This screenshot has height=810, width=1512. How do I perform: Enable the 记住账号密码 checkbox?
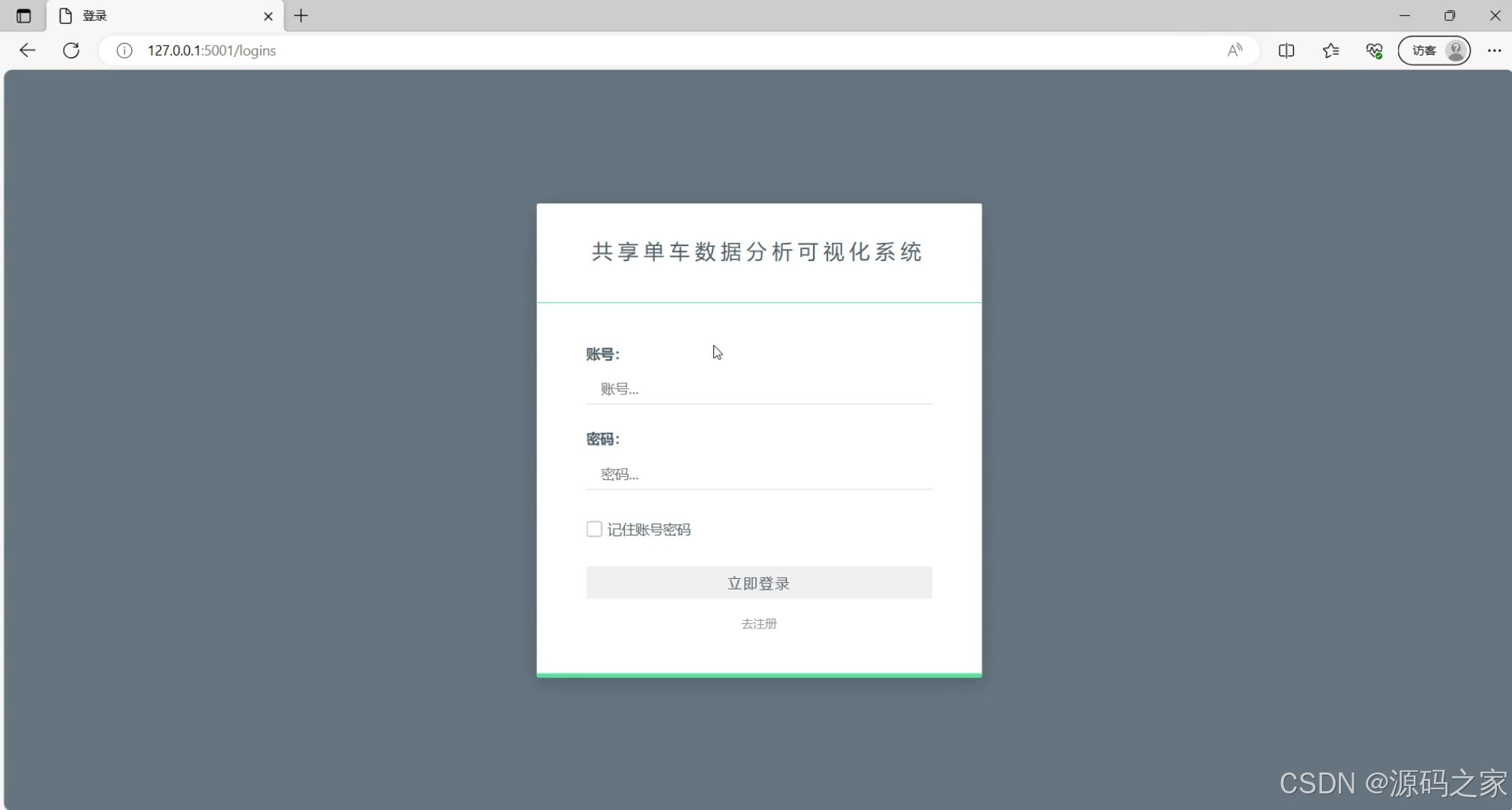tap(594, 529)
